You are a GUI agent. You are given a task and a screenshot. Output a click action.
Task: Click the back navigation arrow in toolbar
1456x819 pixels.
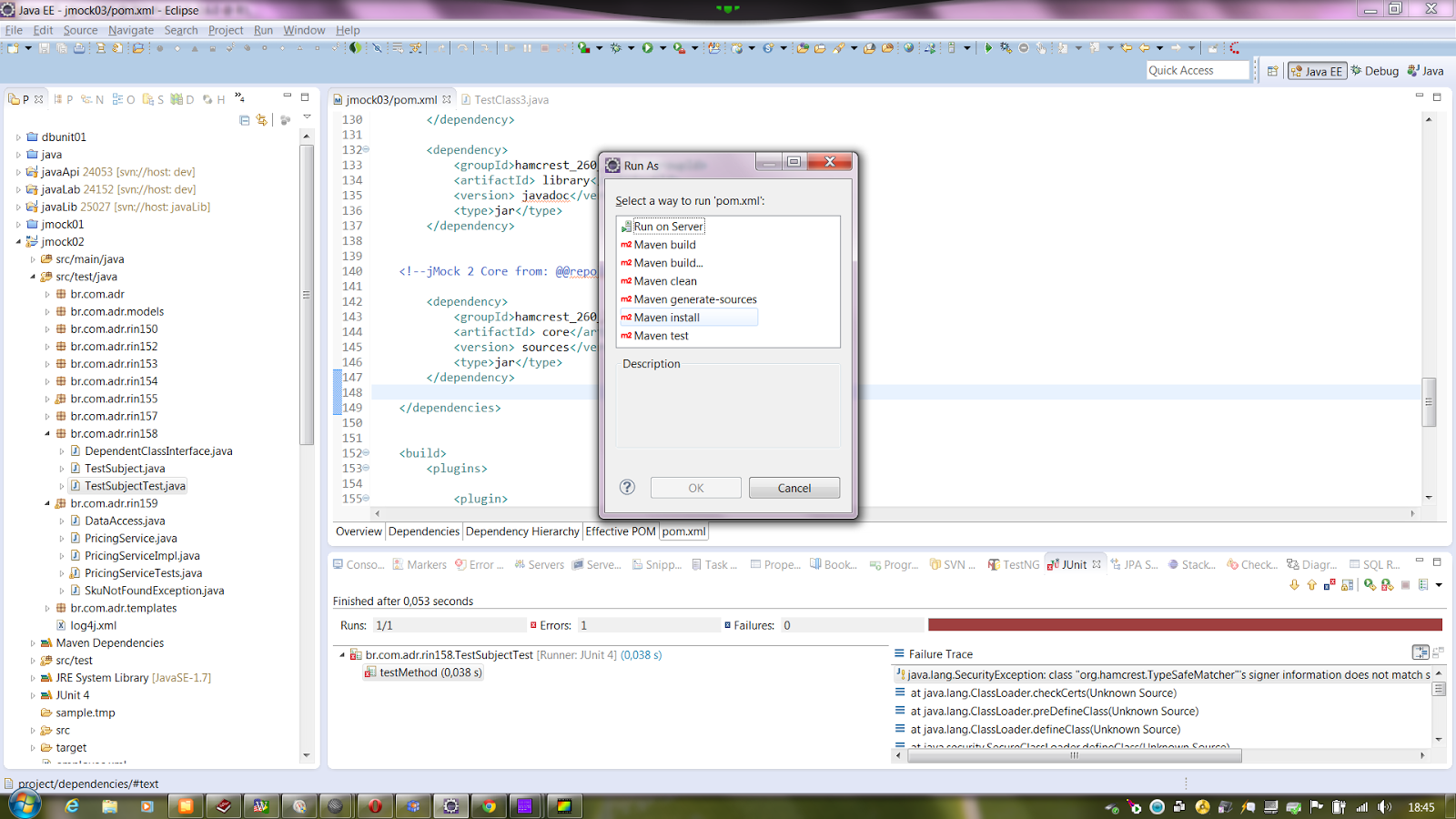[x=1145, y=48]
